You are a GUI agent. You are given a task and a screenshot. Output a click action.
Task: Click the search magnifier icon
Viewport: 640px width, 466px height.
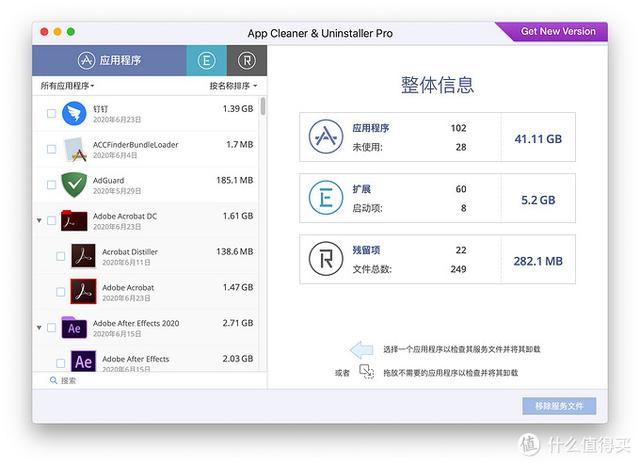pyautogui.click(x=53, y=380)
